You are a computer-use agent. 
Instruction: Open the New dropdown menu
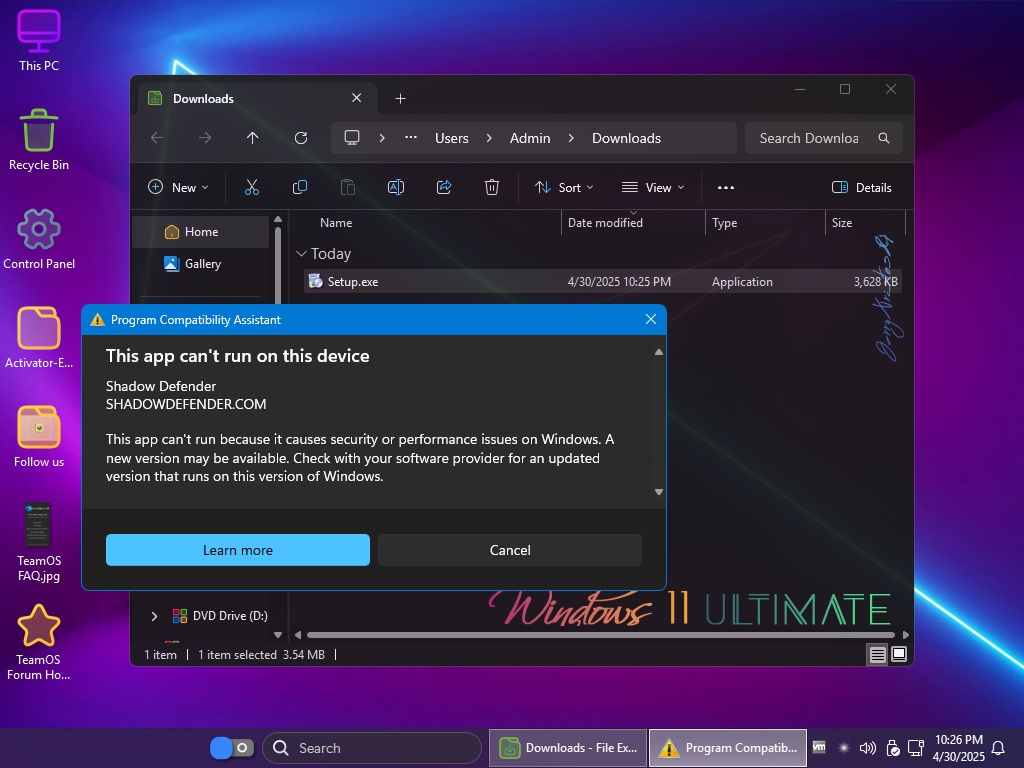(x=178, y=187)
